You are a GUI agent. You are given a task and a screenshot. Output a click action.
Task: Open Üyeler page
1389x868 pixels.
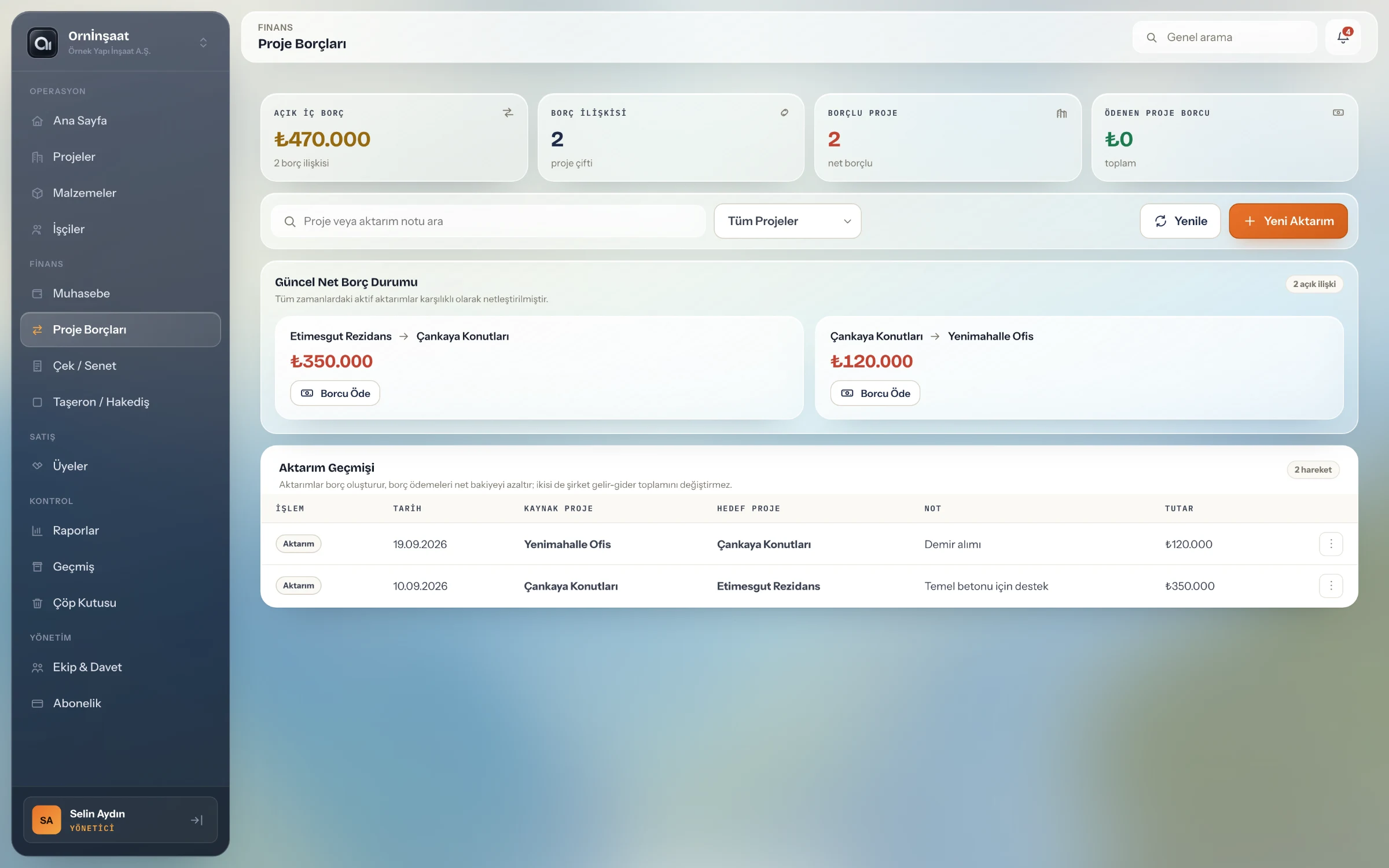click(120, 466)
